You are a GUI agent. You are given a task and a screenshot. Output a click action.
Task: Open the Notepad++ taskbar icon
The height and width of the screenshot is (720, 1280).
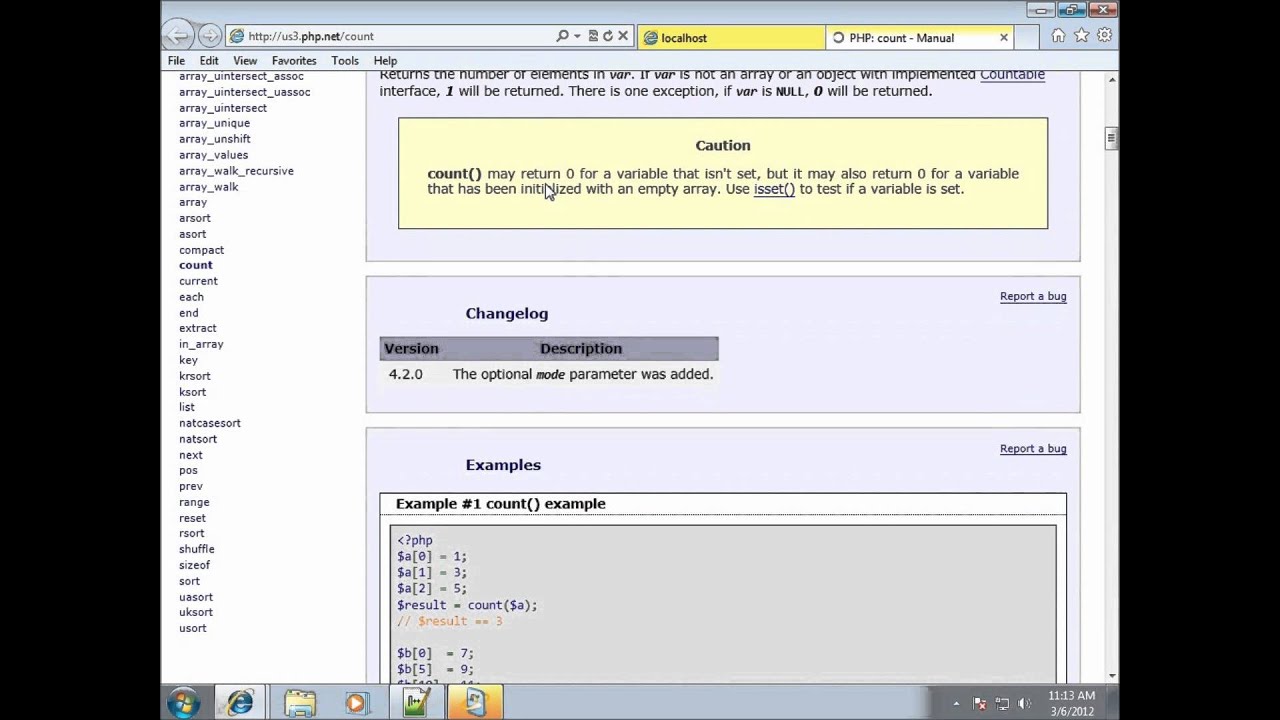click(x=416, y=703)
